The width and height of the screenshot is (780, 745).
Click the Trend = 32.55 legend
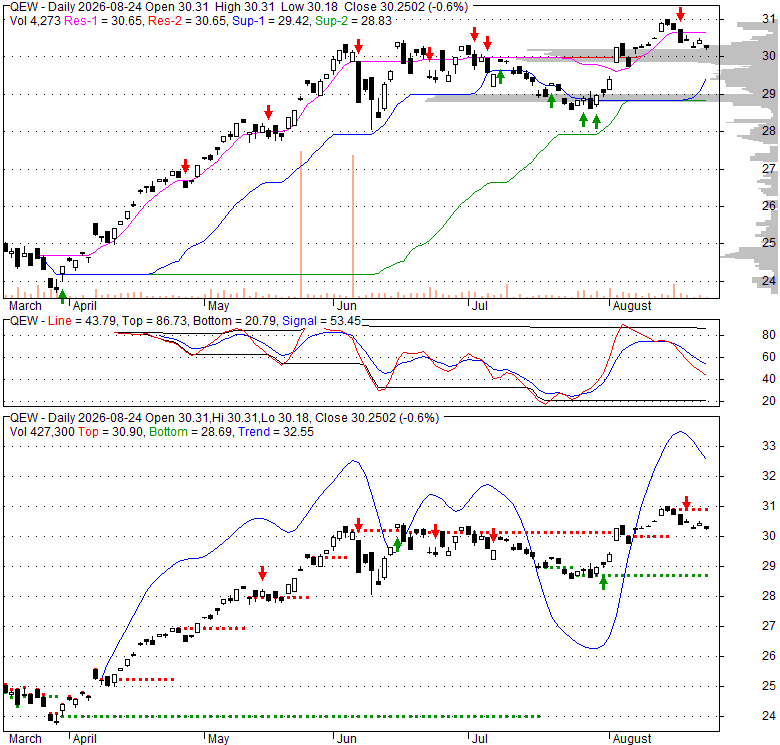(276, 432)
